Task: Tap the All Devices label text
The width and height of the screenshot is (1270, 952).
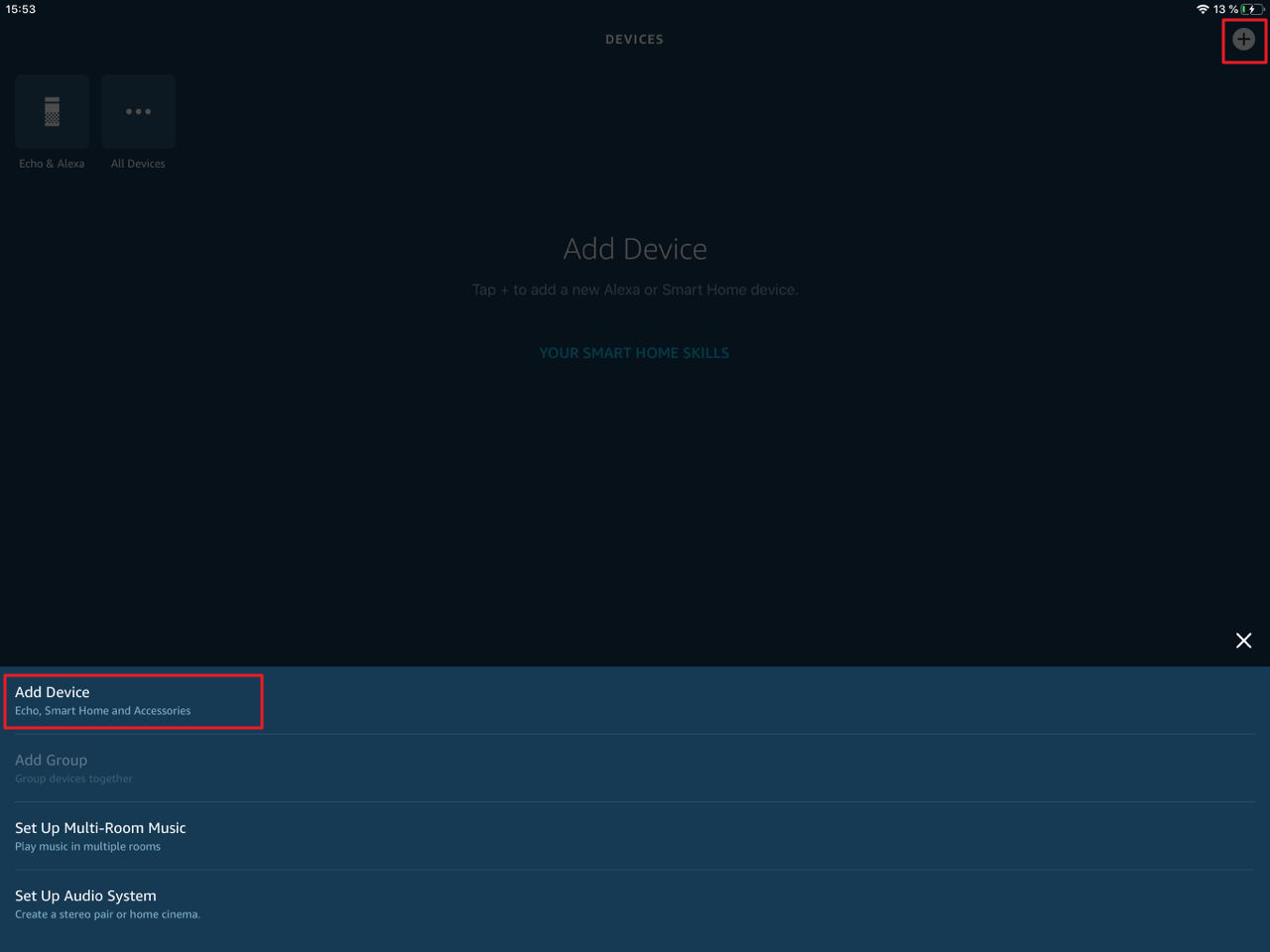Action: coord(138,164)
